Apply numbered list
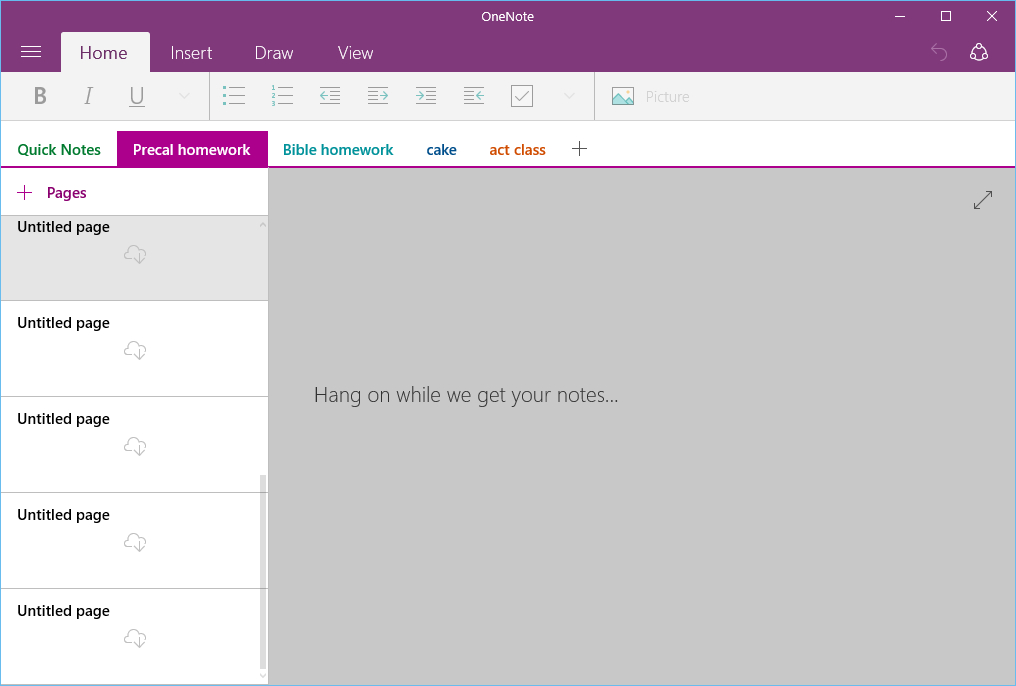 click(282, 96)
